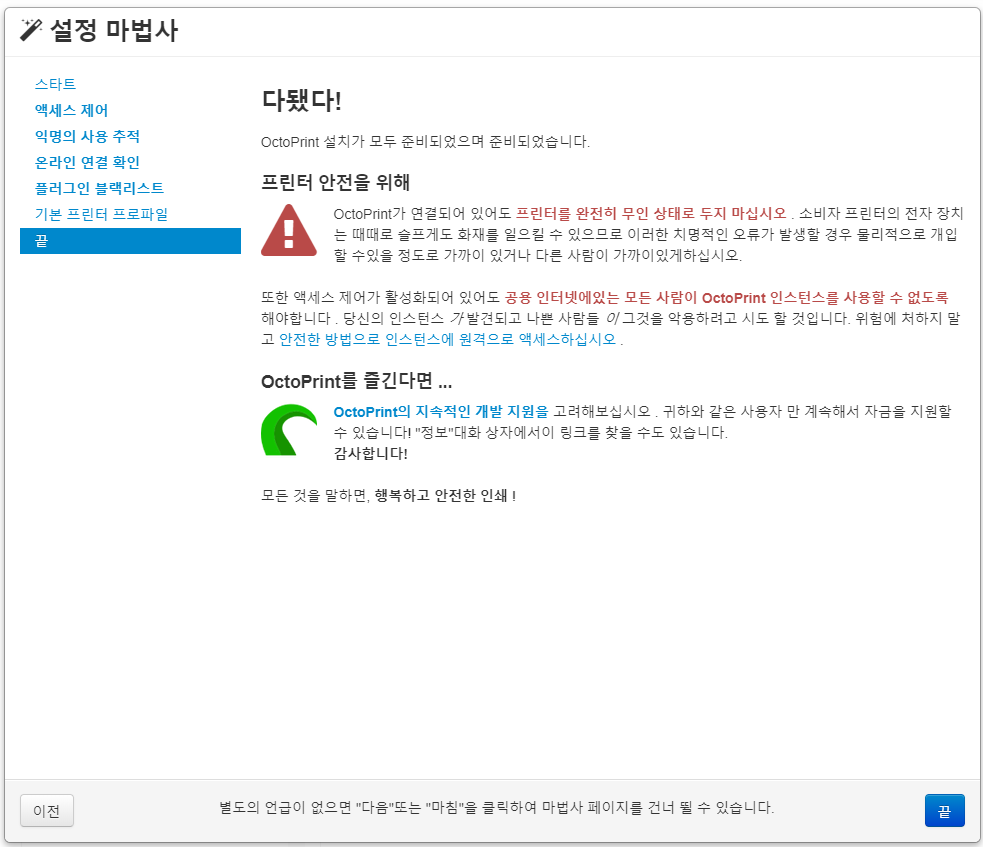
Task: Click the OctoPrint를 즐긴다면 ... heading
Action: pos(357,381)
